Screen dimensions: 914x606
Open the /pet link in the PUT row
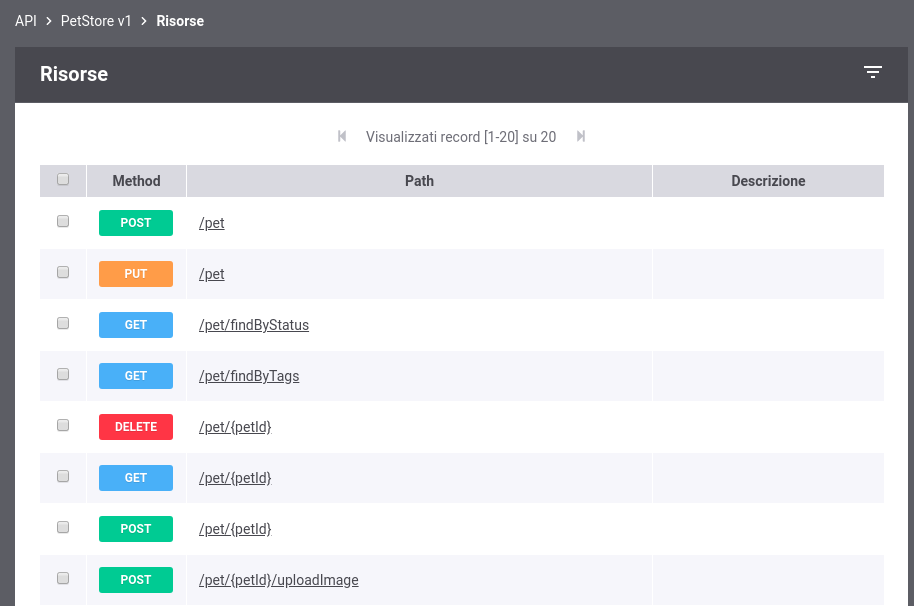point(212,274)
